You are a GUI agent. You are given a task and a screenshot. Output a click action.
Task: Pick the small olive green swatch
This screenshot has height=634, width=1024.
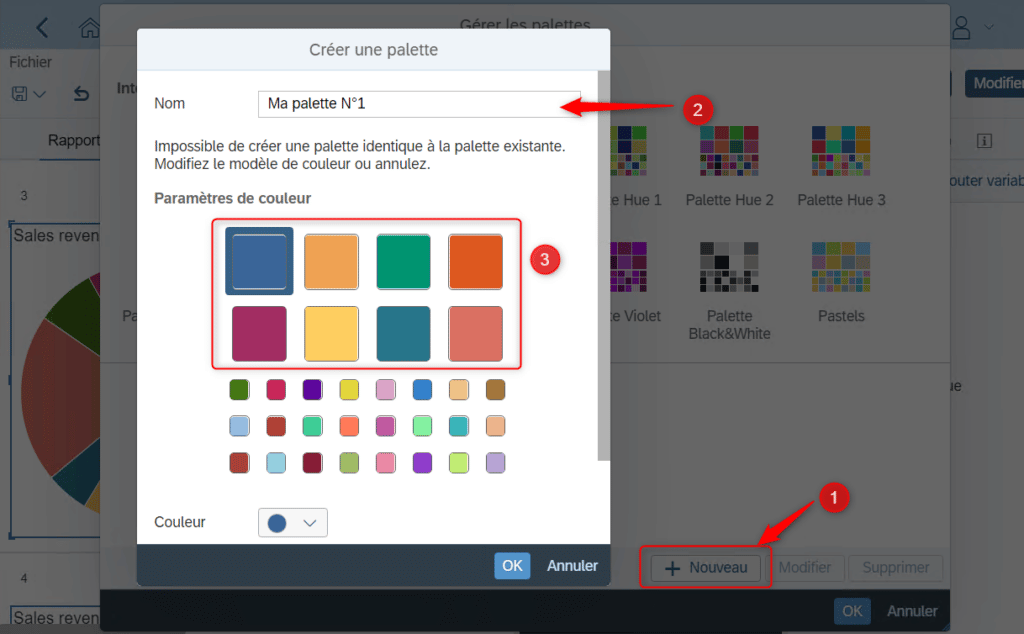349,463
